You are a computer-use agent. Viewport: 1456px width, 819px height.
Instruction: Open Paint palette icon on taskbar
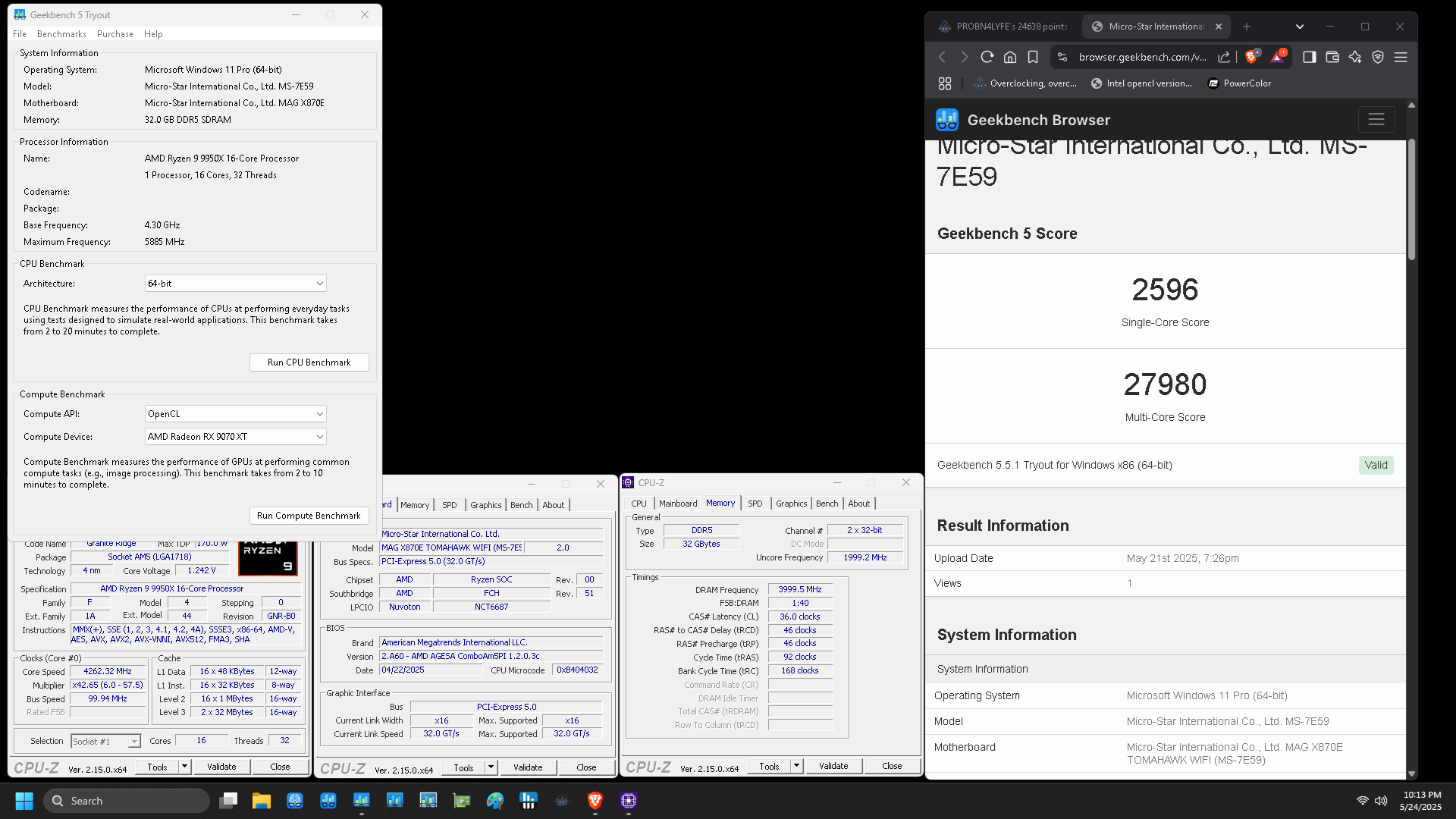coord(495,801)
